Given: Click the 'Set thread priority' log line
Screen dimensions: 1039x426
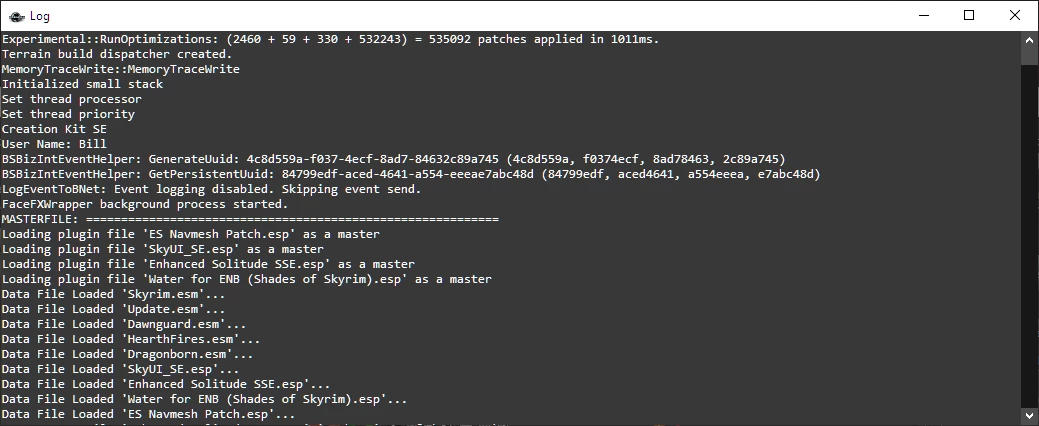Looking at the screenshot, I should (x=68, y=114).
